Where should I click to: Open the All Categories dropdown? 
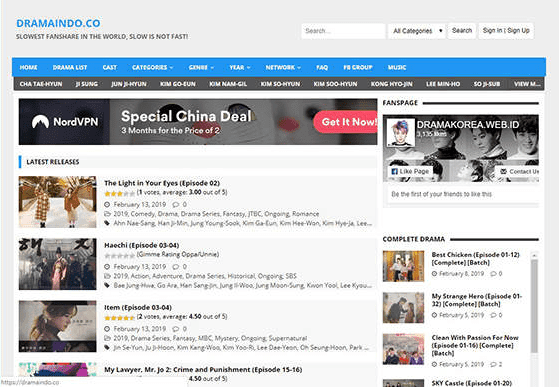click(417, 31)
